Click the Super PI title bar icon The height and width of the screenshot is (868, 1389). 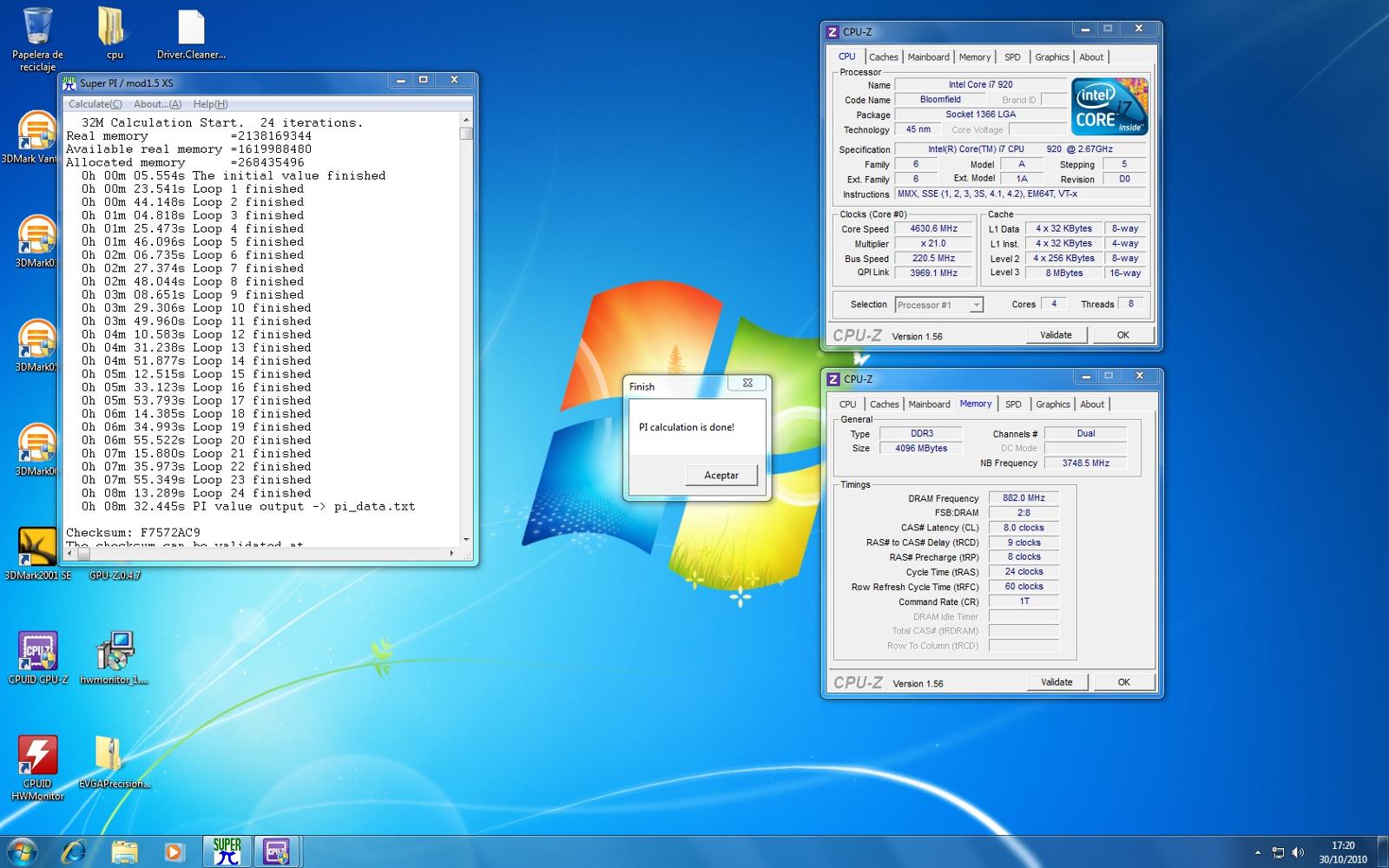point(69,83)
